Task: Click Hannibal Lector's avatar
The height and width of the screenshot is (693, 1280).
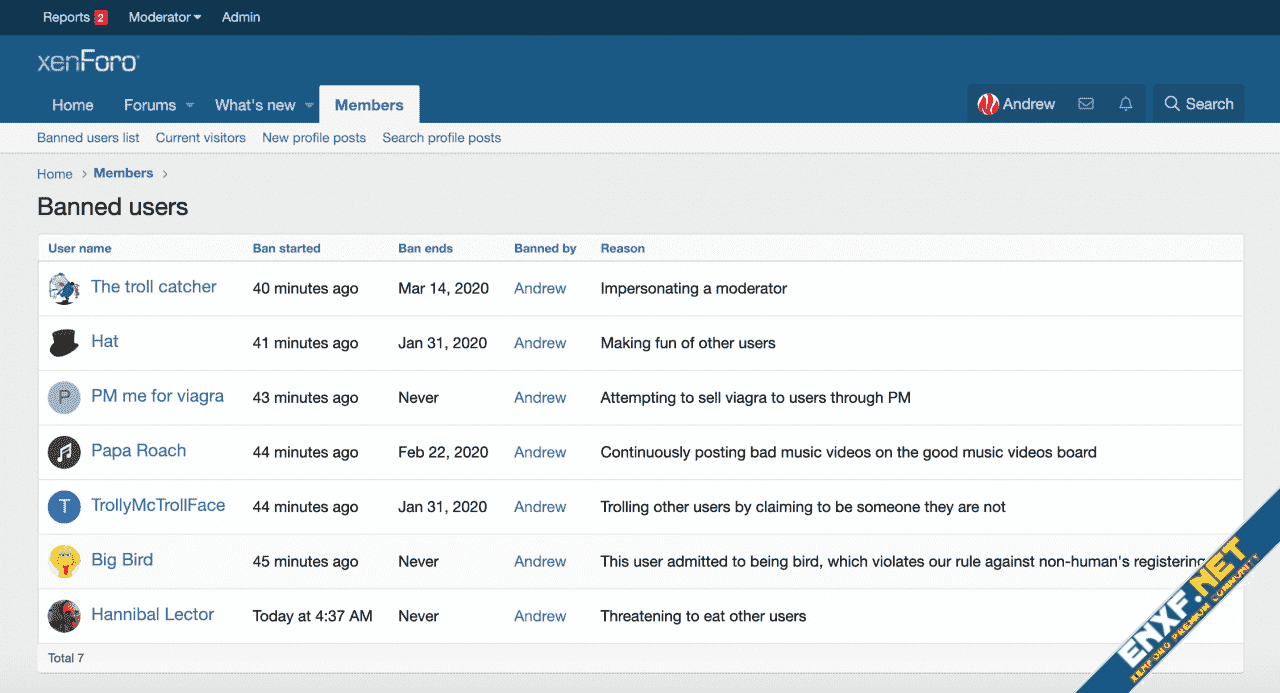Action: [x=64, y=616]
